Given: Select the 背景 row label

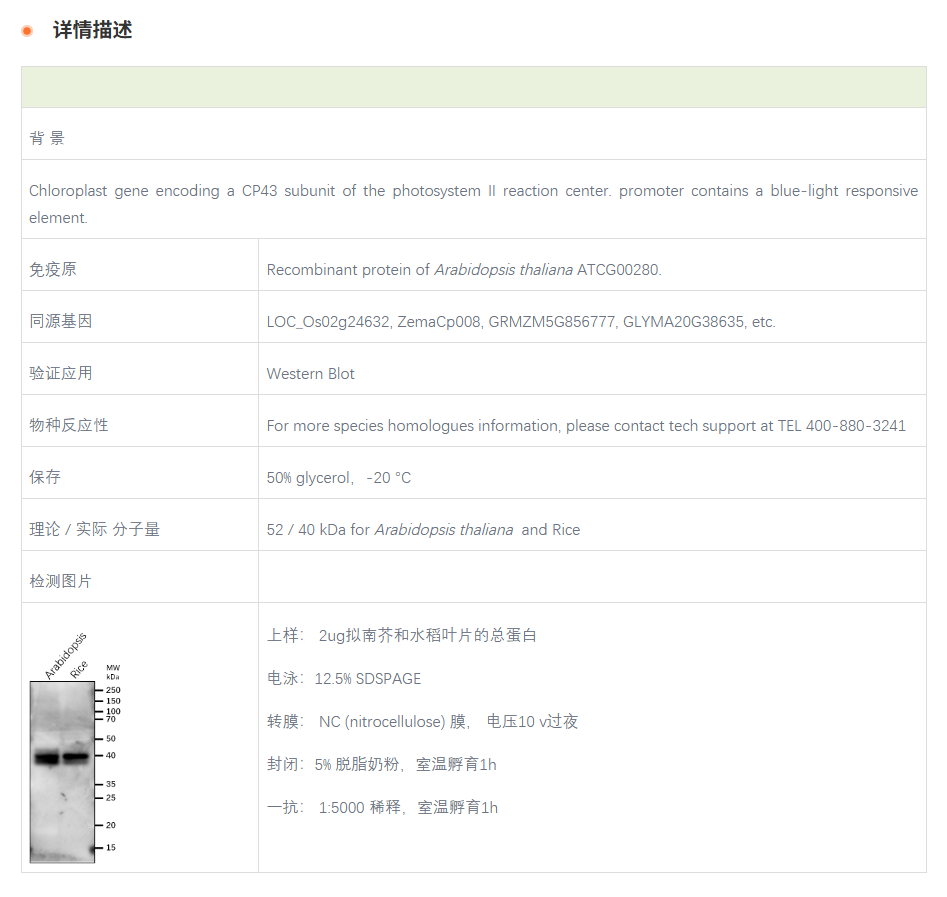Looking at the screenshot, I should pyautogui.click(x=47, y=138).
